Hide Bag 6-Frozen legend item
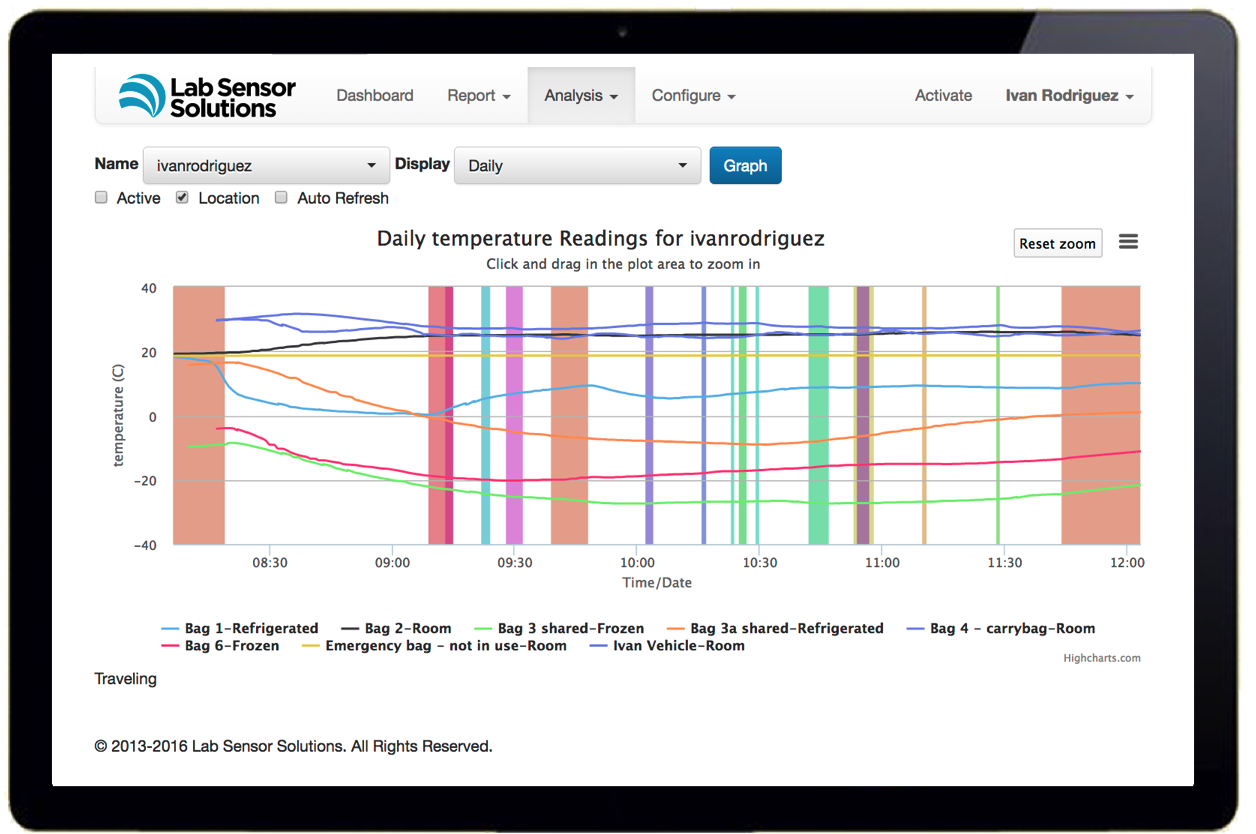Viewport: 1256px width, 834px height. click(x=220, y=646)
